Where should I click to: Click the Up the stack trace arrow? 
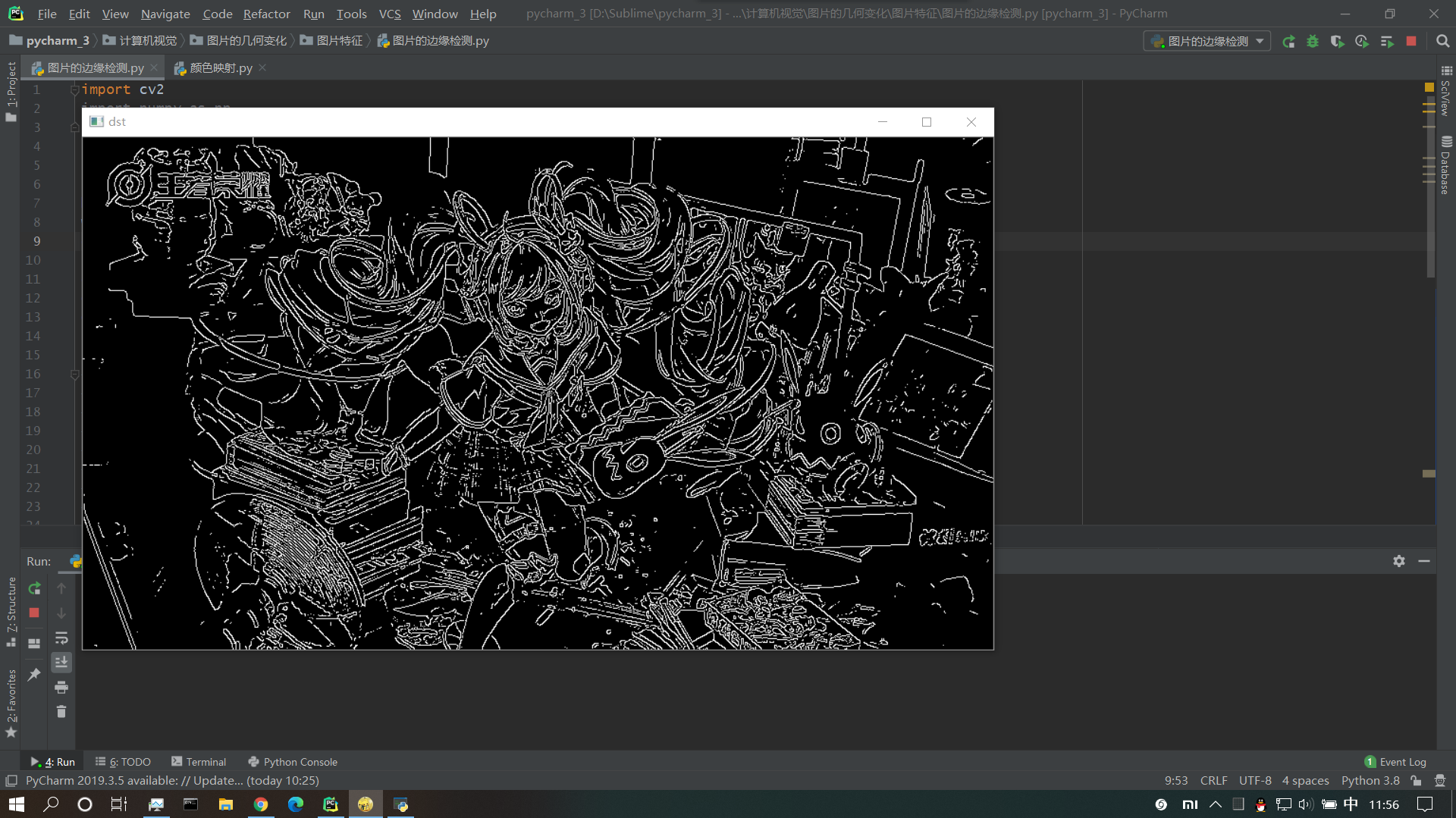tap(61, 588)
